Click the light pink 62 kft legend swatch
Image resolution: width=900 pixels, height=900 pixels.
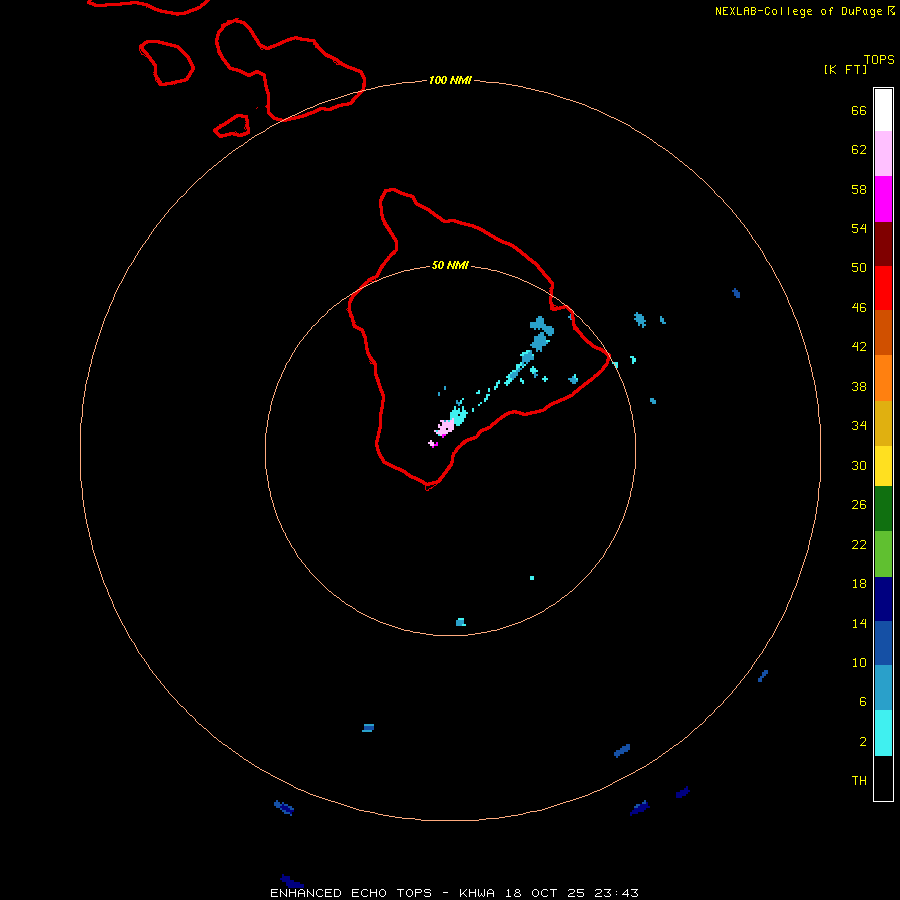tap(883, 154)
